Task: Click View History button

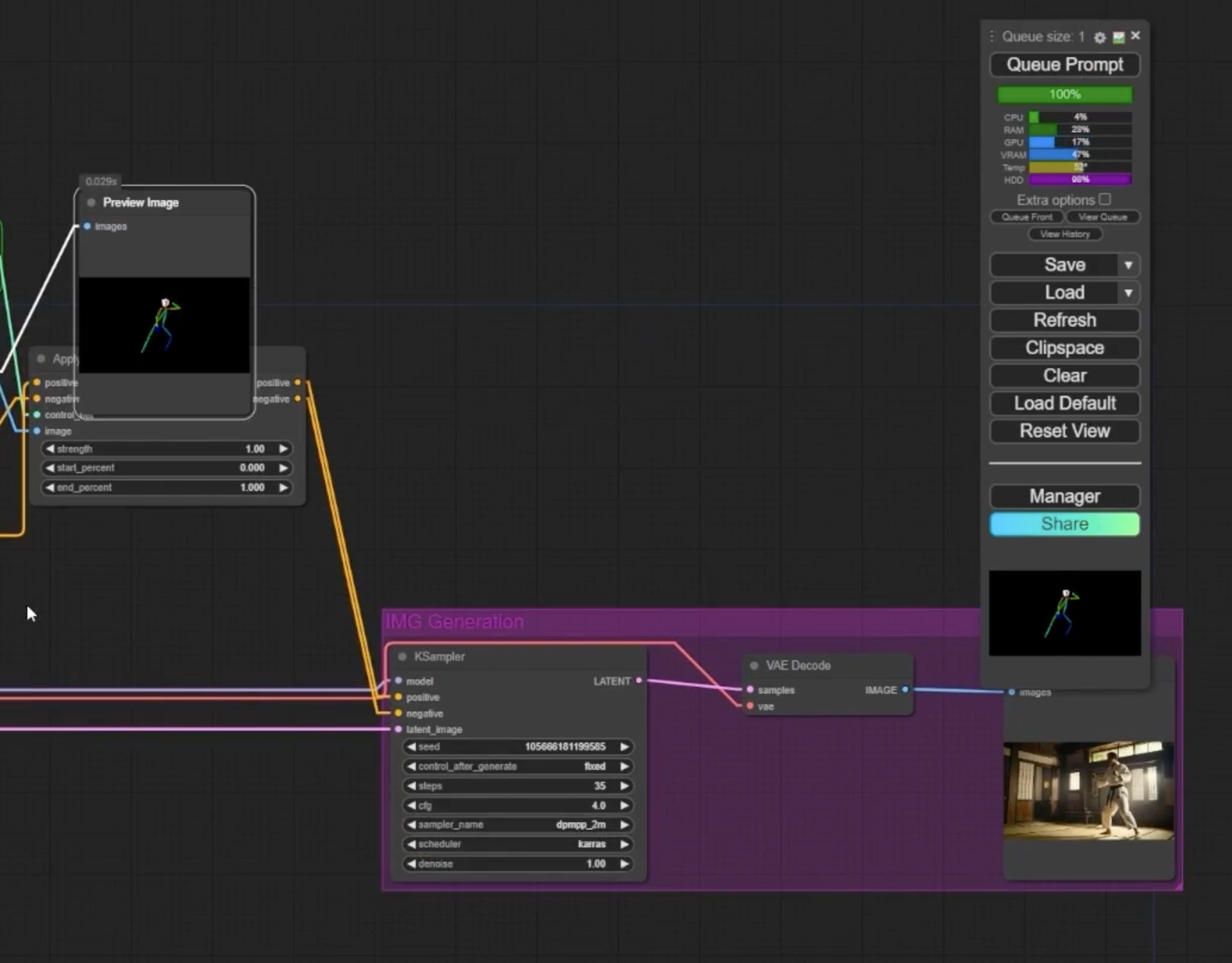Action: tap(1064, 234)
